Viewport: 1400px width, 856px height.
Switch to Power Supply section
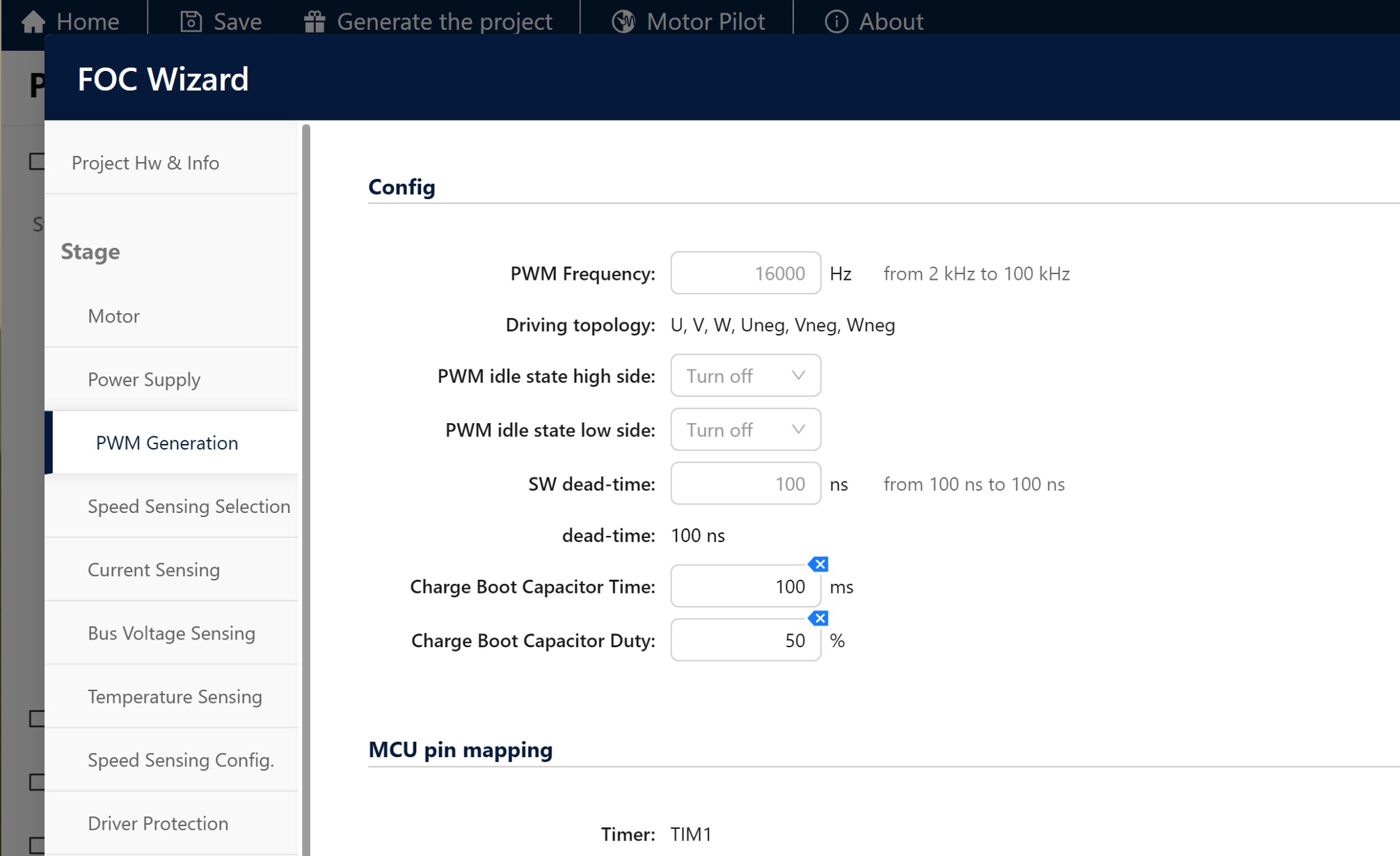click(144, 379)
